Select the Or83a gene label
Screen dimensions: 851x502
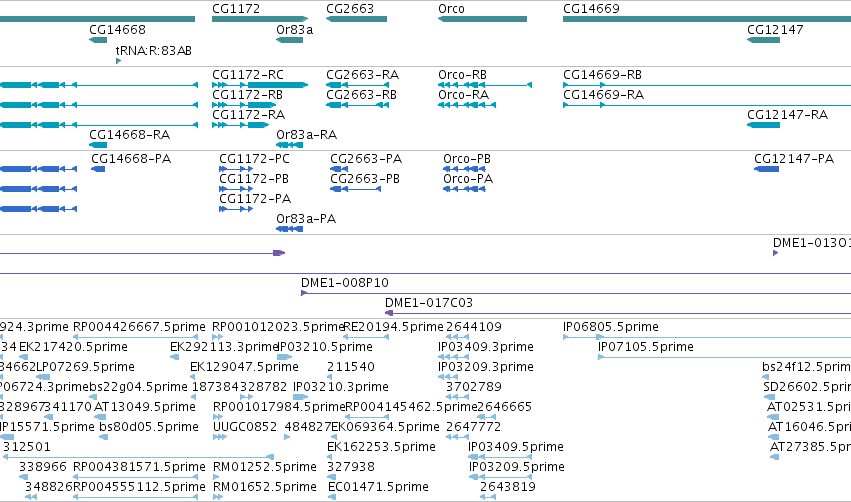295,30
